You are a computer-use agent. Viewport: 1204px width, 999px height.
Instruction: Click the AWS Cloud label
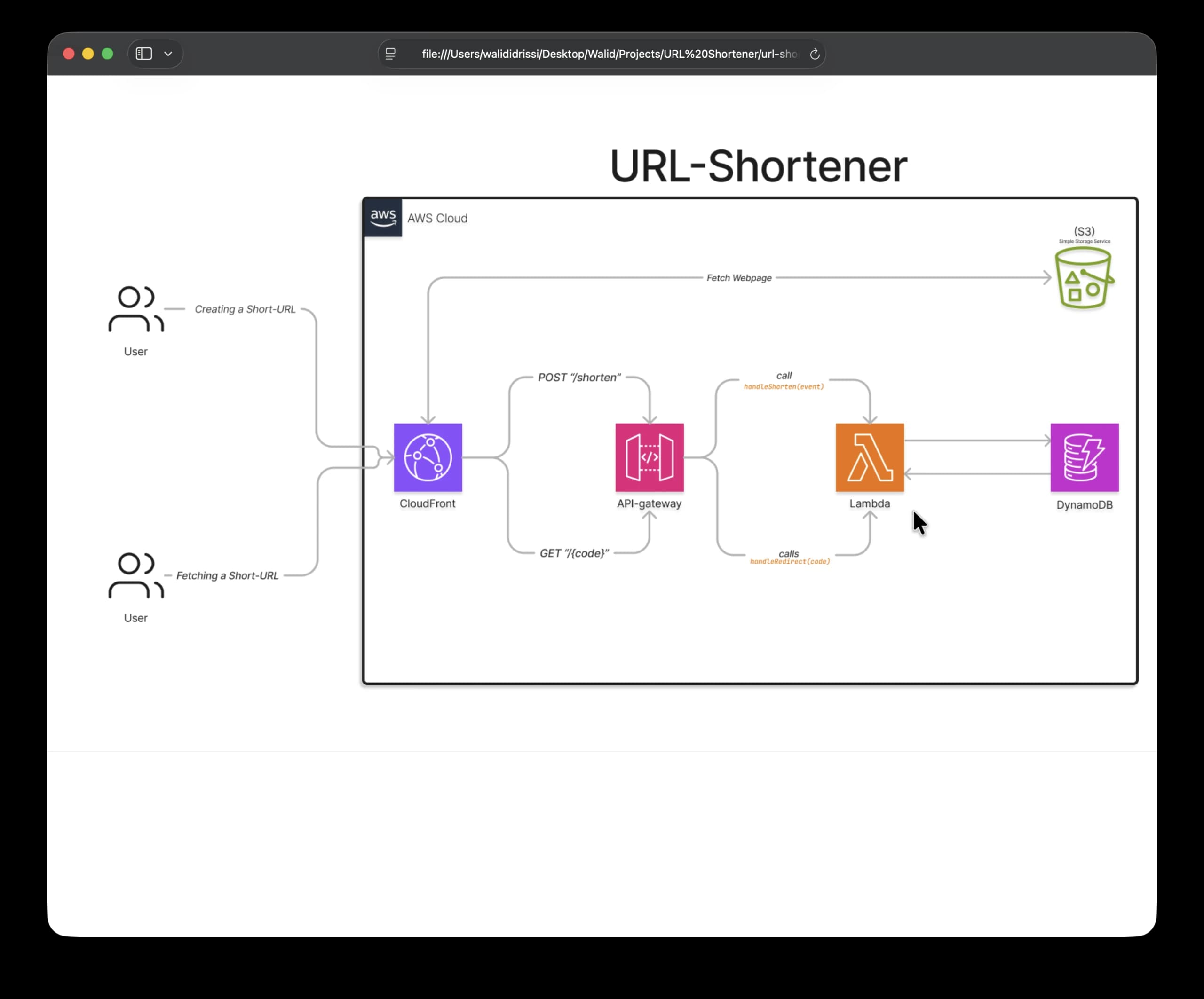(437, 219)
